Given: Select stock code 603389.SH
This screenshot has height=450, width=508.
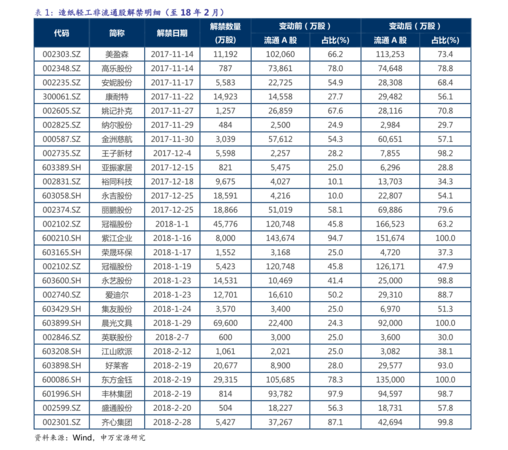Looking at the screenshot, I should tap(62, 167).
